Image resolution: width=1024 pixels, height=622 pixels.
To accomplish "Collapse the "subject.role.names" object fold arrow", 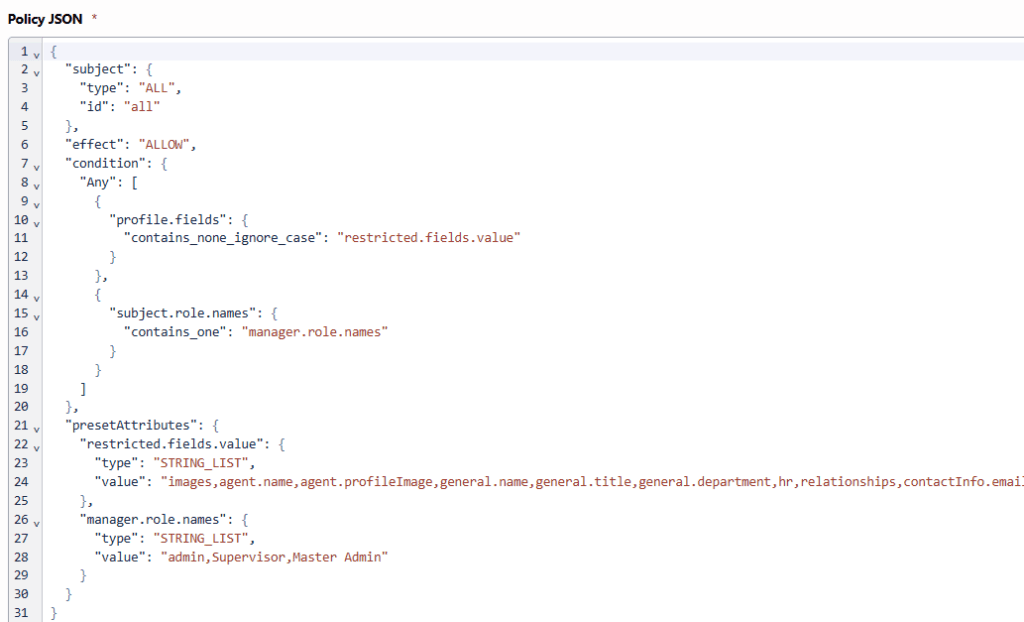I will pos(35,314).
